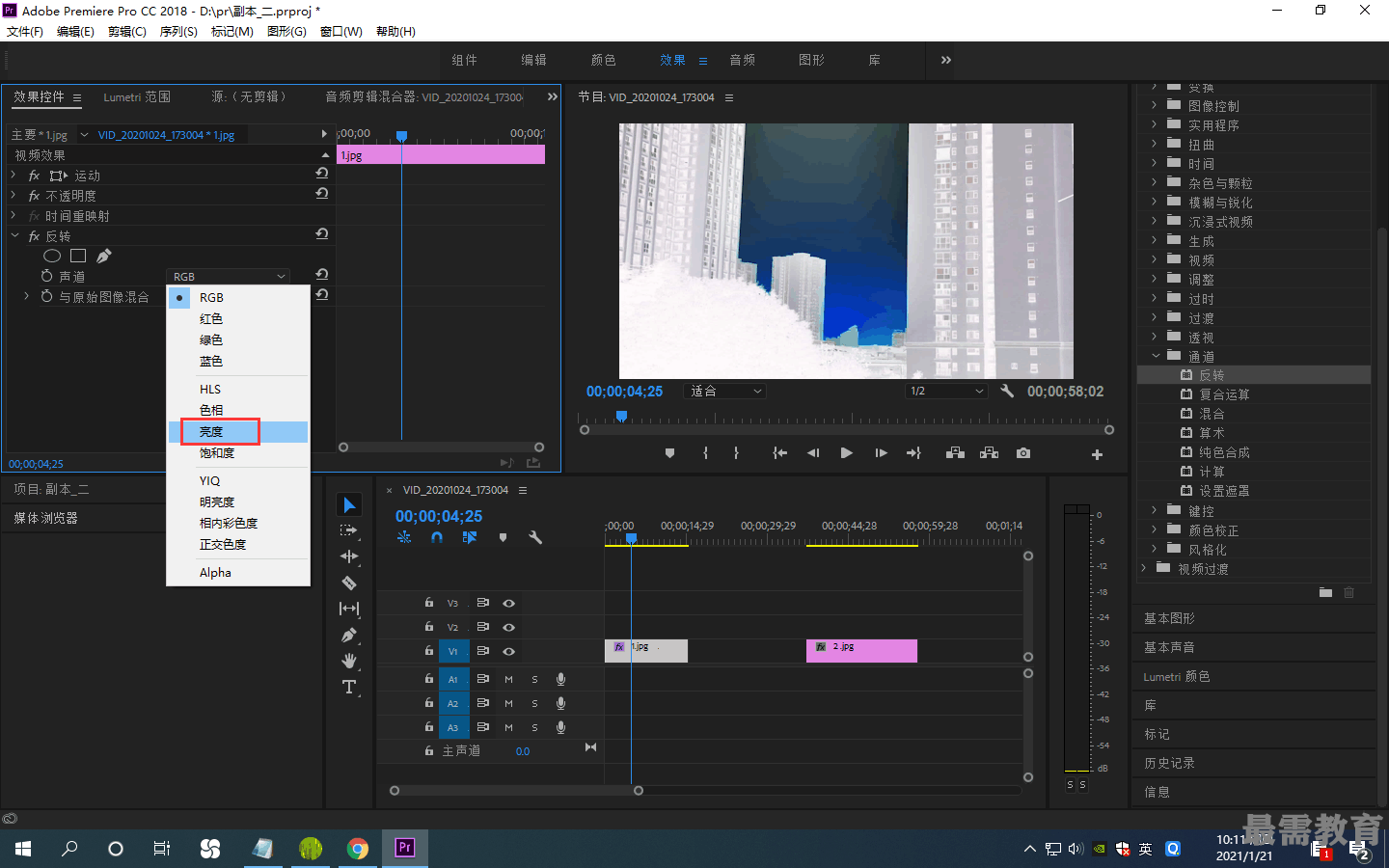Expand the 颜色校正 effects folder

[x=1154, y=529]
